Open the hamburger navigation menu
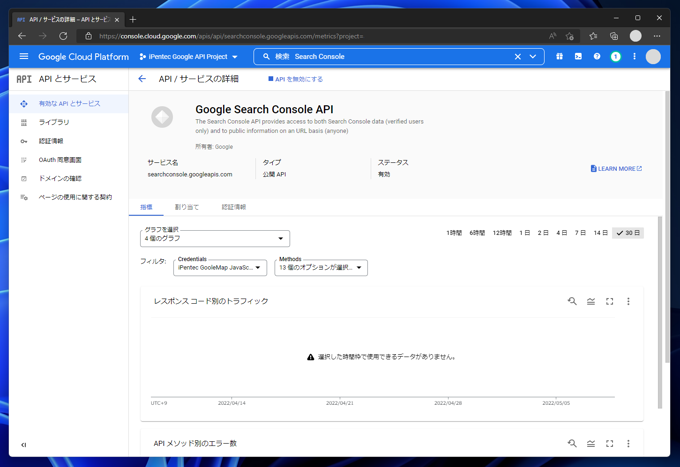This screenshot has height=467, width=680. (x=24, y=56)
